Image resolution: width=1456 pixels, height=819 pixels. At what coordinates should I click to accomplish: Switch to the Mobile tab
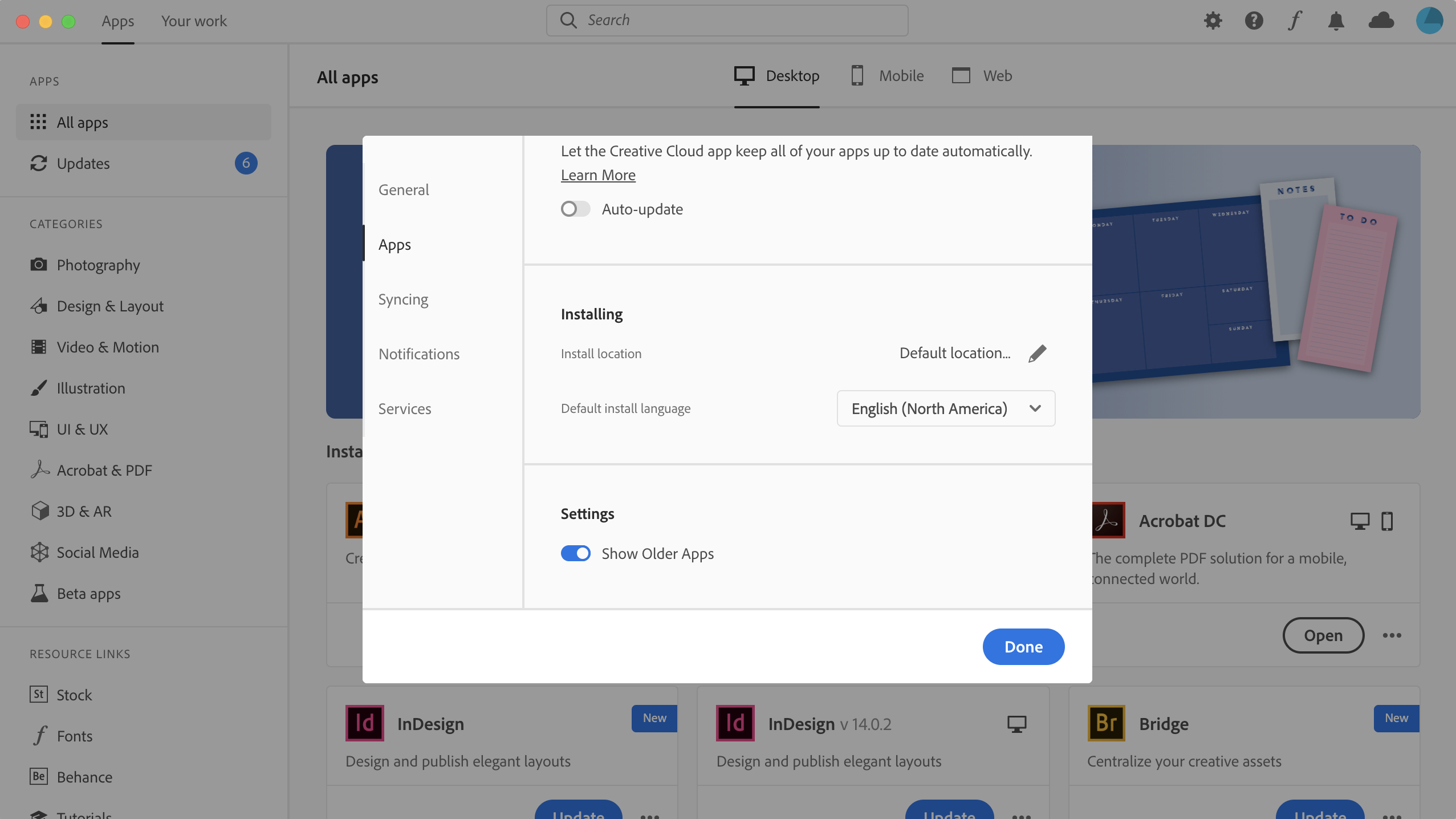pyautogui.click(x=886, y=76)
